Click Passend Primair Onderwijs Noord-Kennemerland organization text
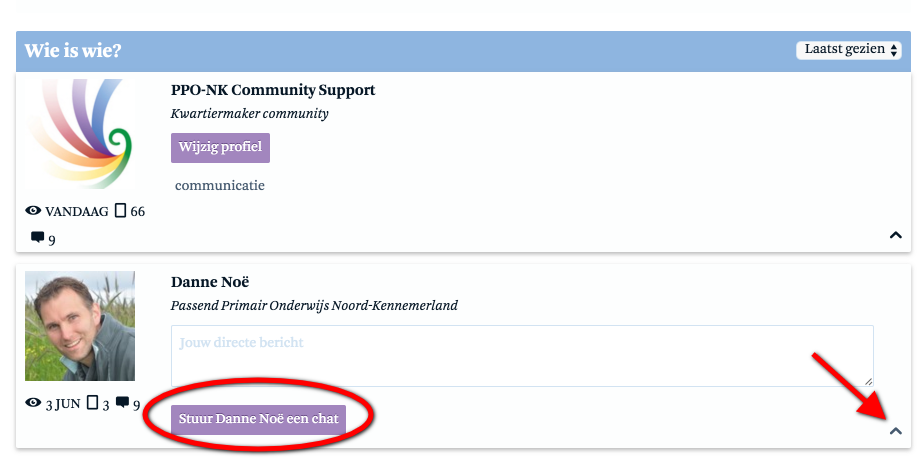 click(314, 306)
